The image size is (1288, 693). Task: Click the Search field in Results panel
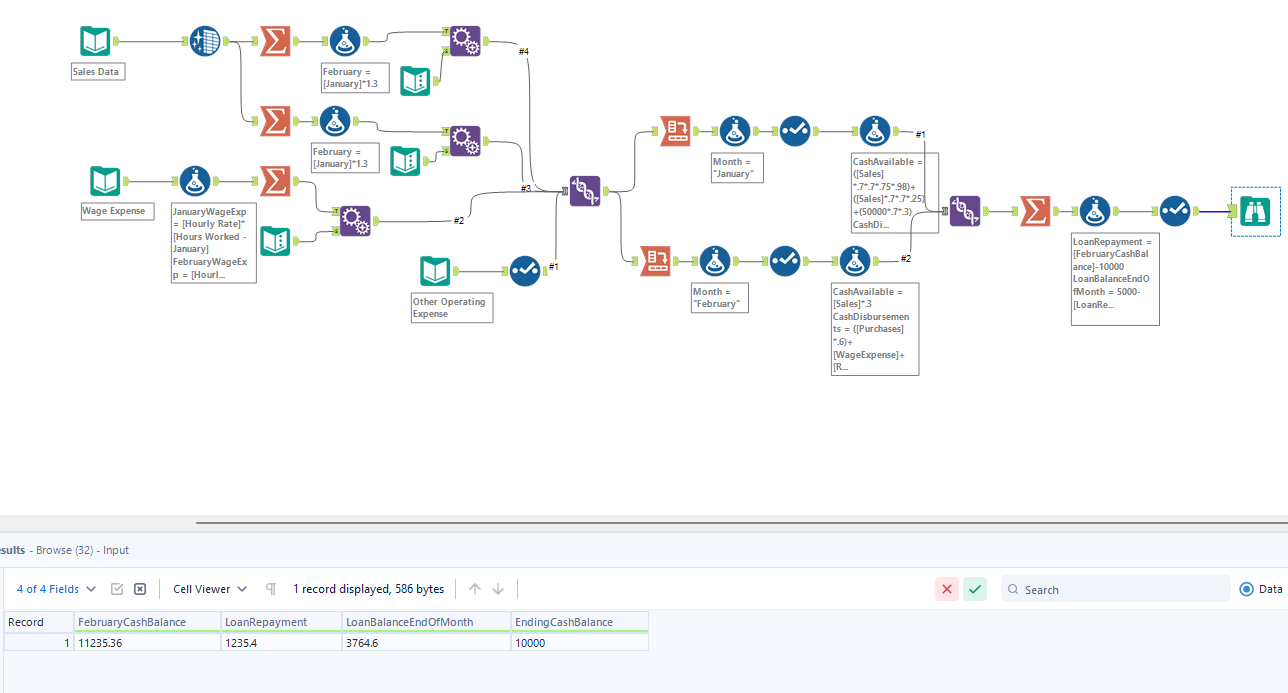pos(1120,589)
